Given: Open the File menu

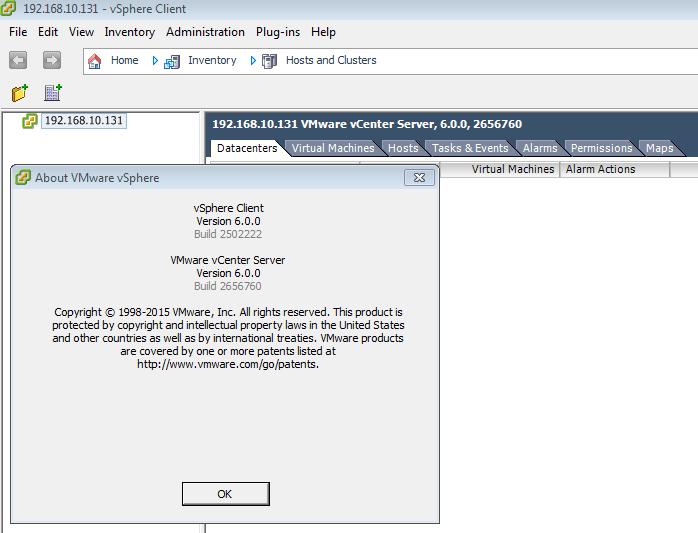Looking at the screenshot, I should (x=18, y=32).
